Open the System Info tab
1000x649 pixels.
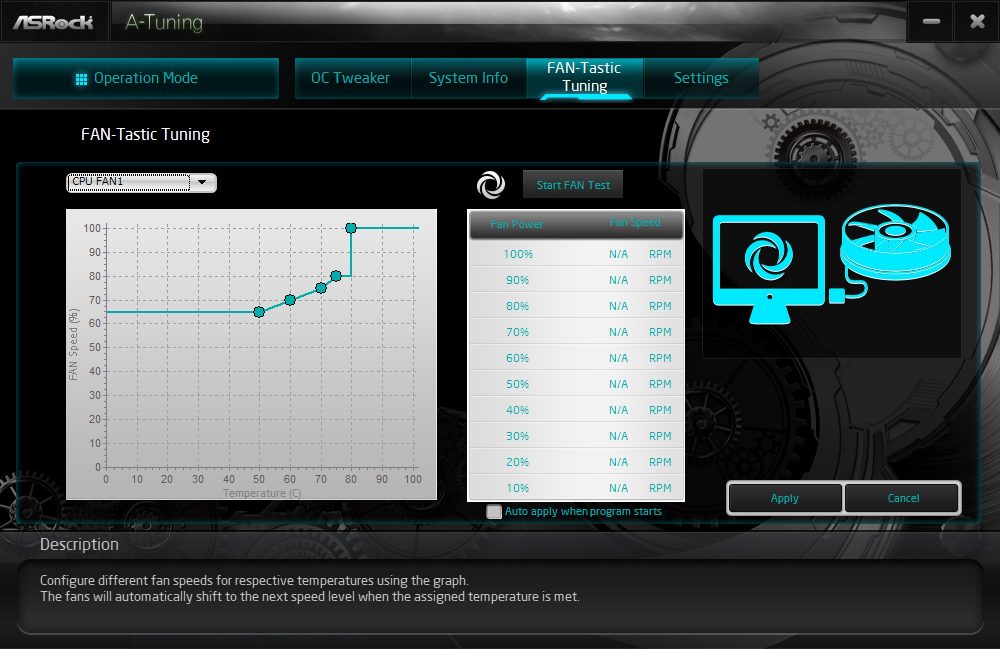click(468, 78)
